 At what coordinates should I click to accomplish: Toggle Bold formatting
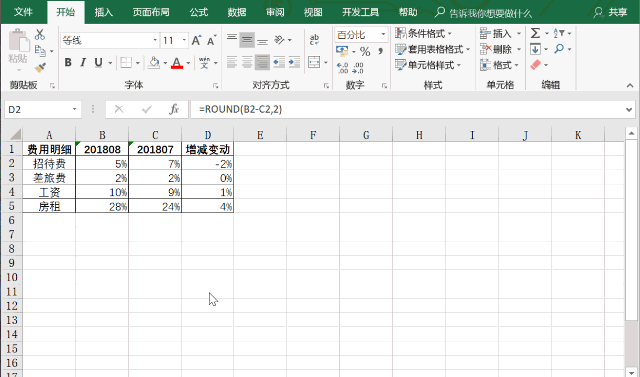point(68,62)
